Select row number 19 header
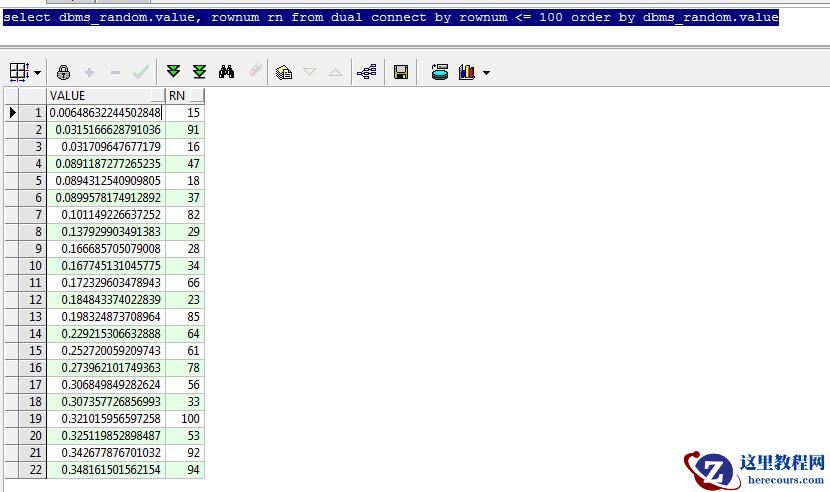Viewport: 830px width, 492px height. click(32, 418)
